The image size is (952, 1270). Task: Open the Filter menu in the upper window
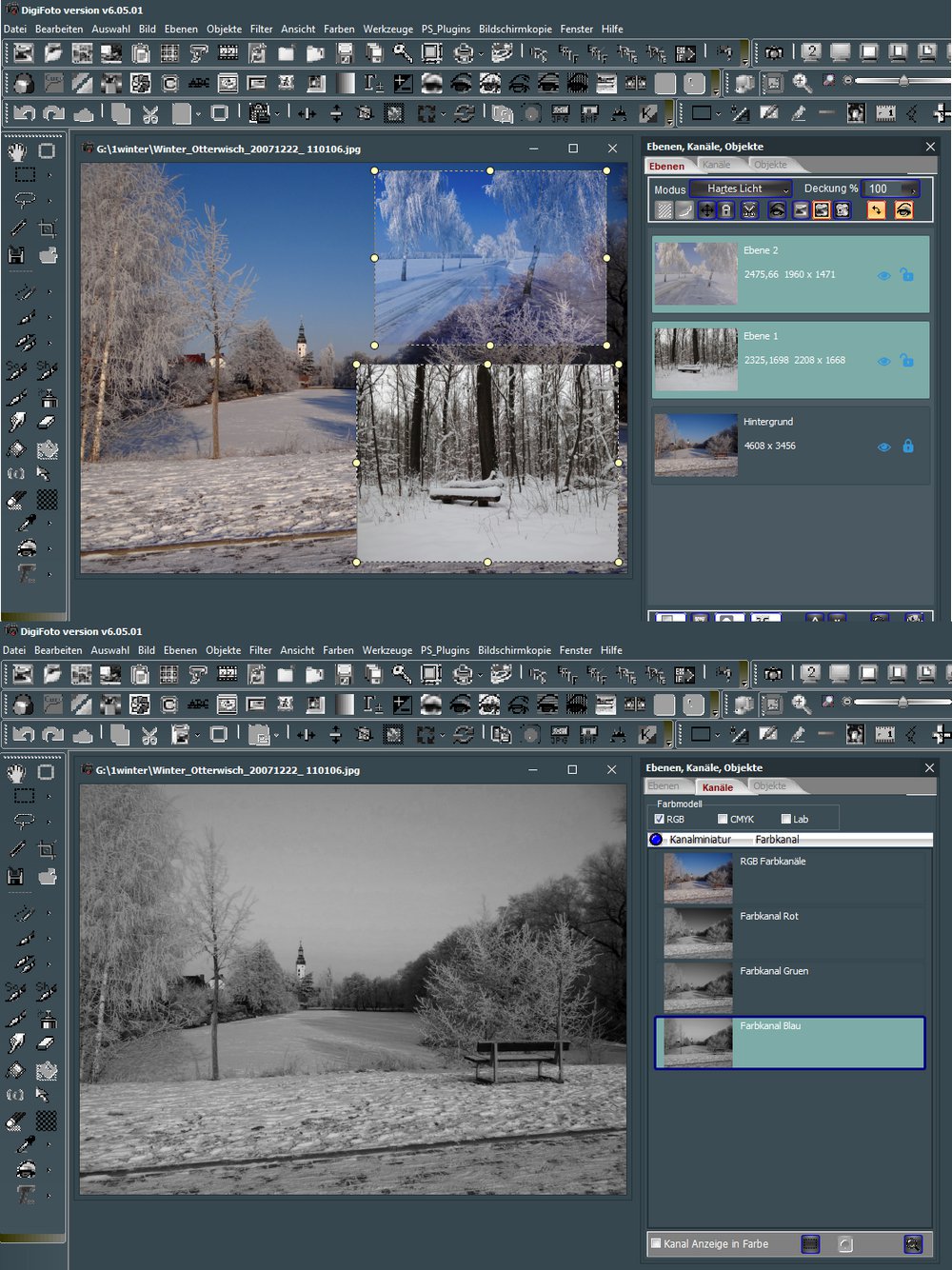click(261, 29)
